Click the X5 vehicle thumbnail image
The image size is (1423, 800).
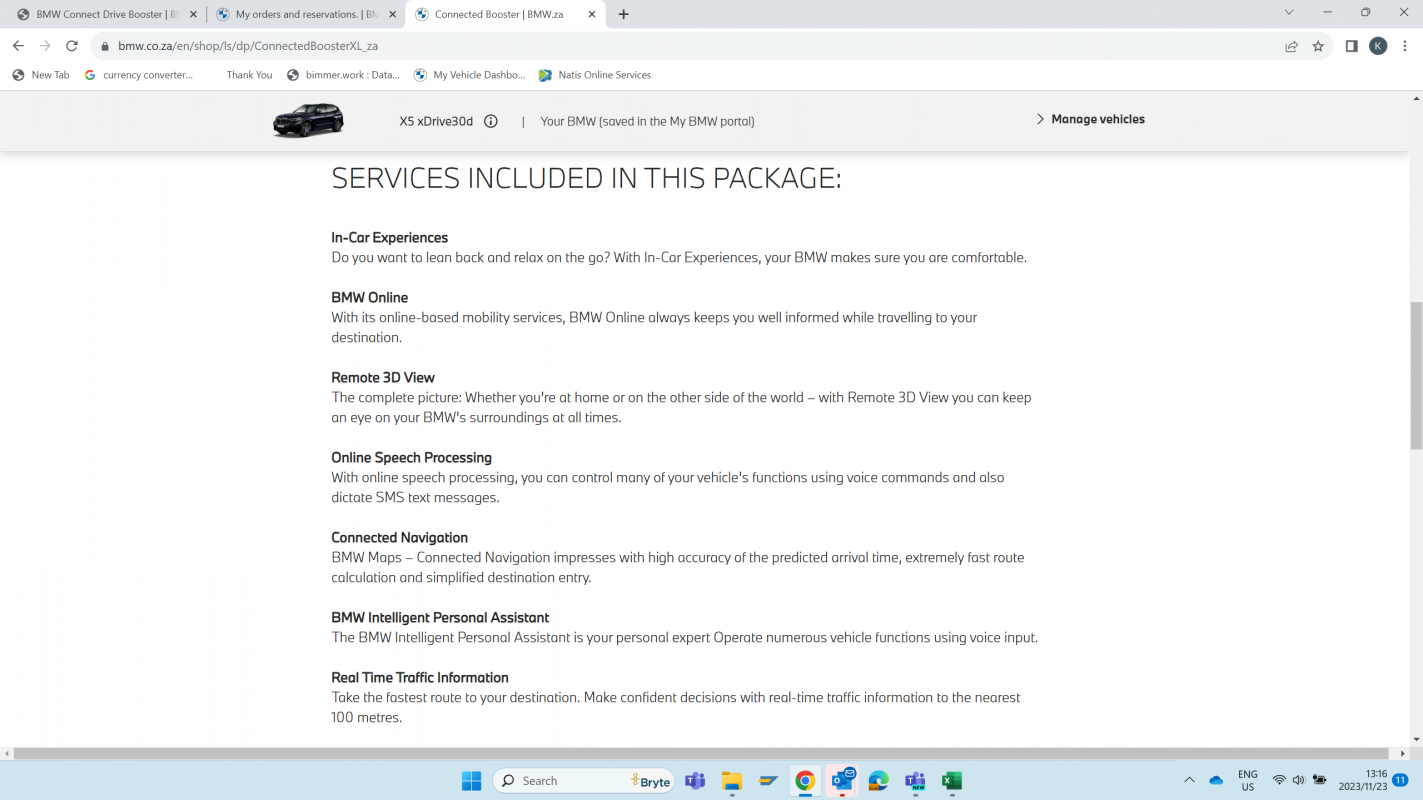tap(308, 120)
